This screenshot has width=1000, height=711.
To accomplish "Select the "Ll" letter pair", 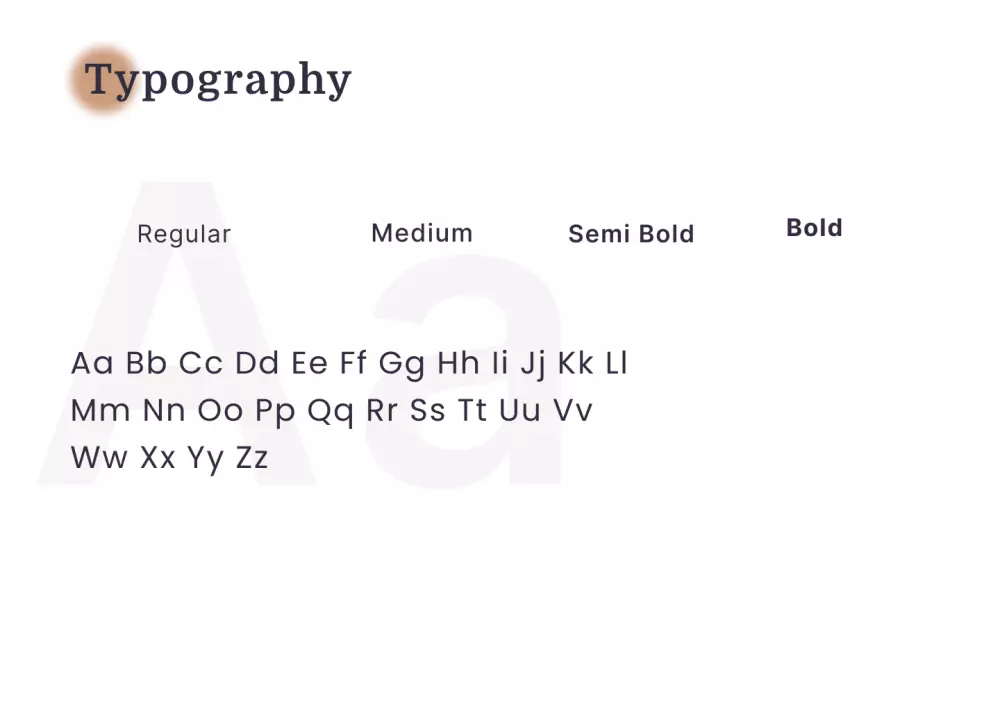I will click(617, 363).
